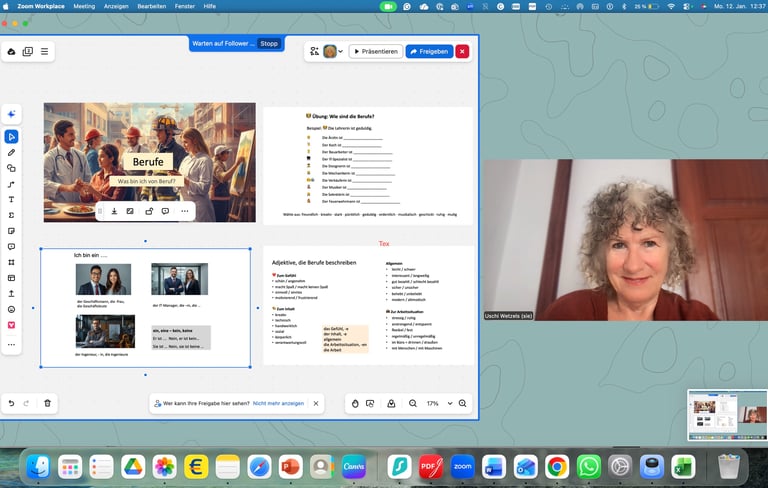The image size is (768, 488).
Task: Select the sticky note tool
Action: click(x=11, y=231)
